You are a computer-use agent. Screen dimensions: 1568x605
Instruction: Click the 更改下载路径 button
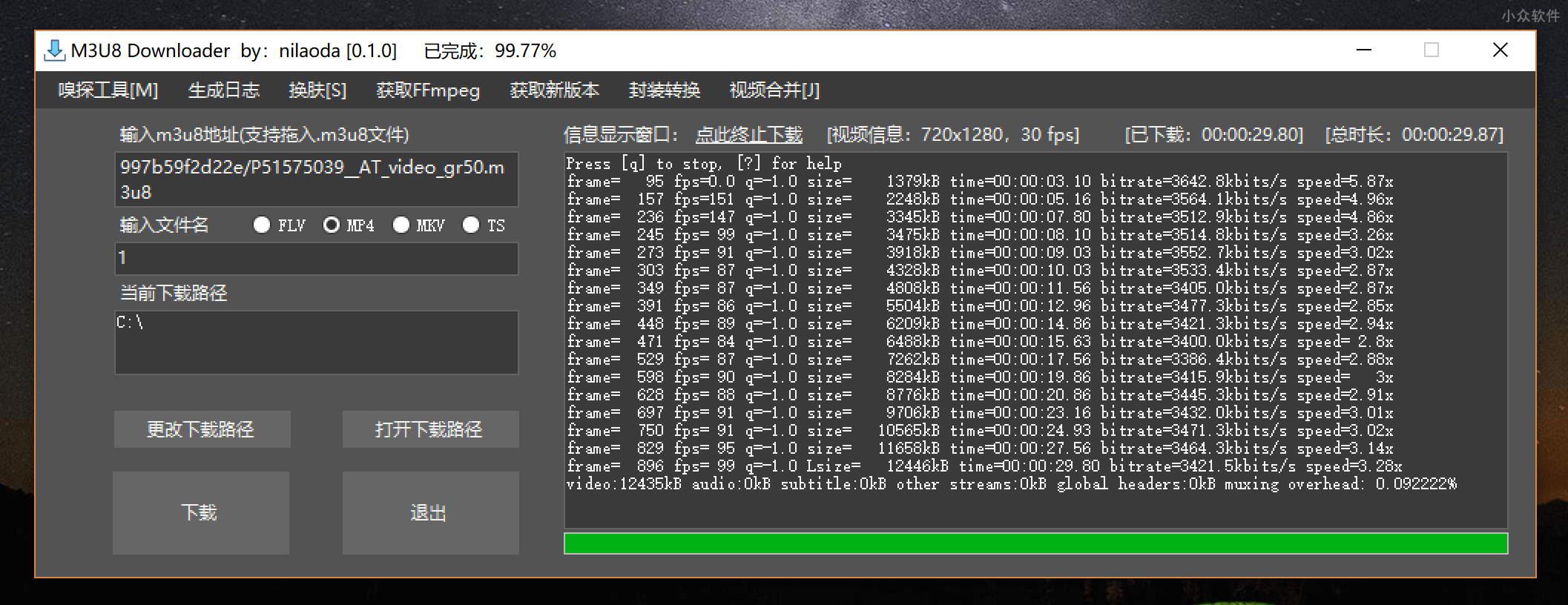click(x=202, y=429)
